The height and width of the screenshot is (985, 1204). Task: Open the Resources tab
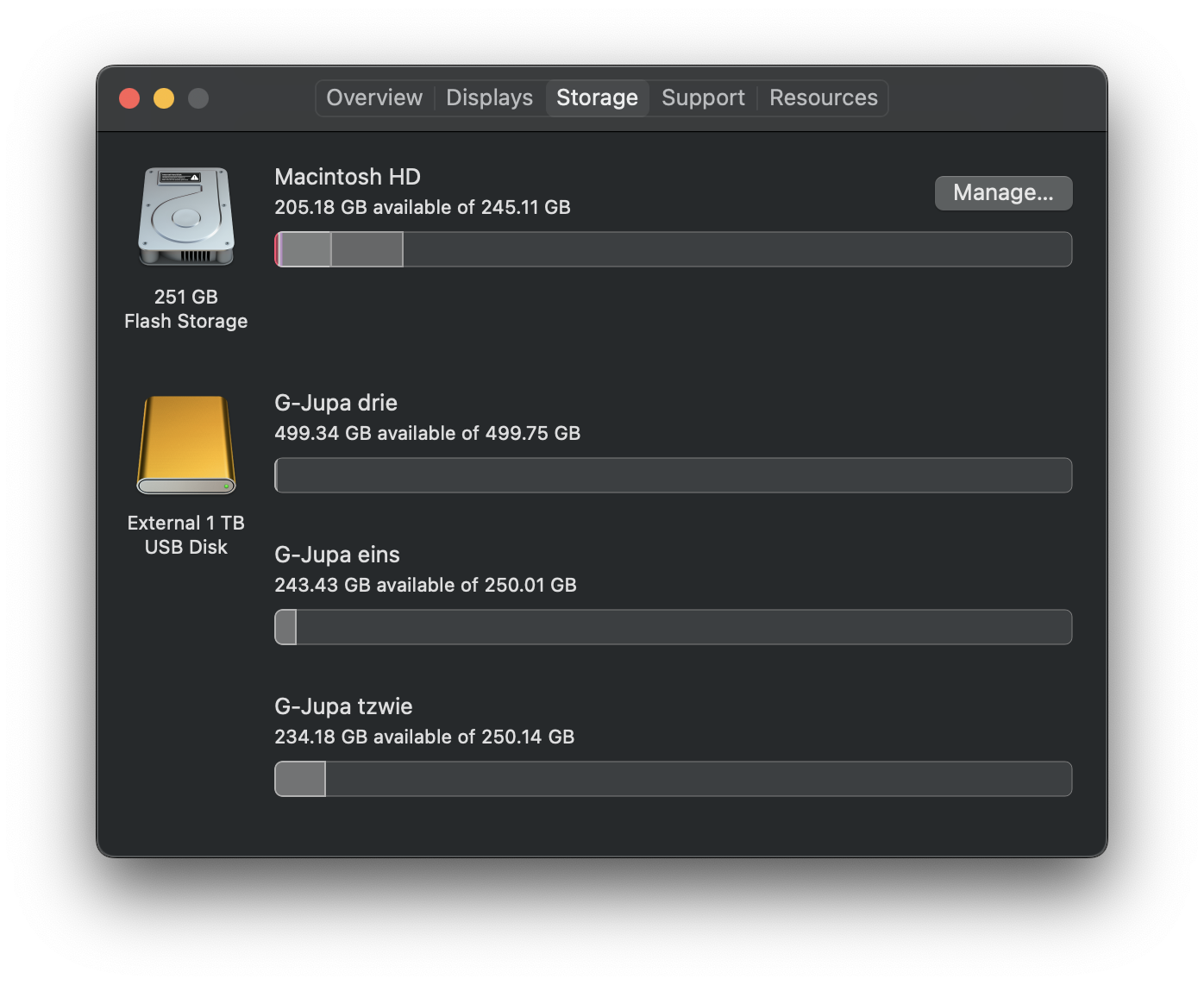[824, 97]
